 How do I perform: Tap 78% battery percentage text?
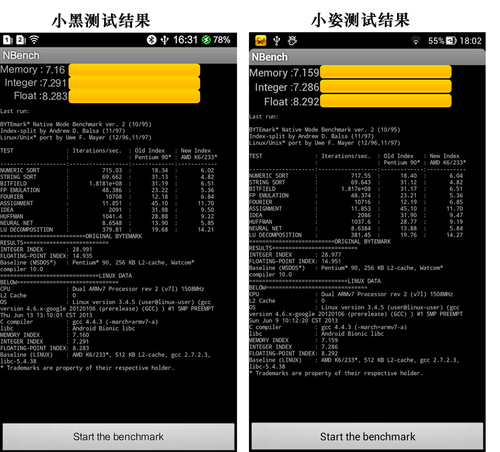[222, 40]
